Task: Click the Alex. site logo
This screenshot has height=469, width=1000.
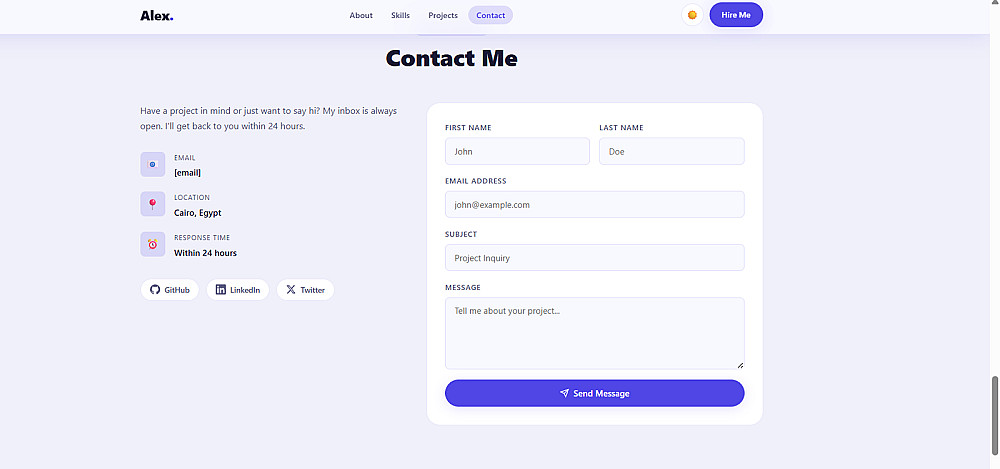Action: (x=156, y=15)
